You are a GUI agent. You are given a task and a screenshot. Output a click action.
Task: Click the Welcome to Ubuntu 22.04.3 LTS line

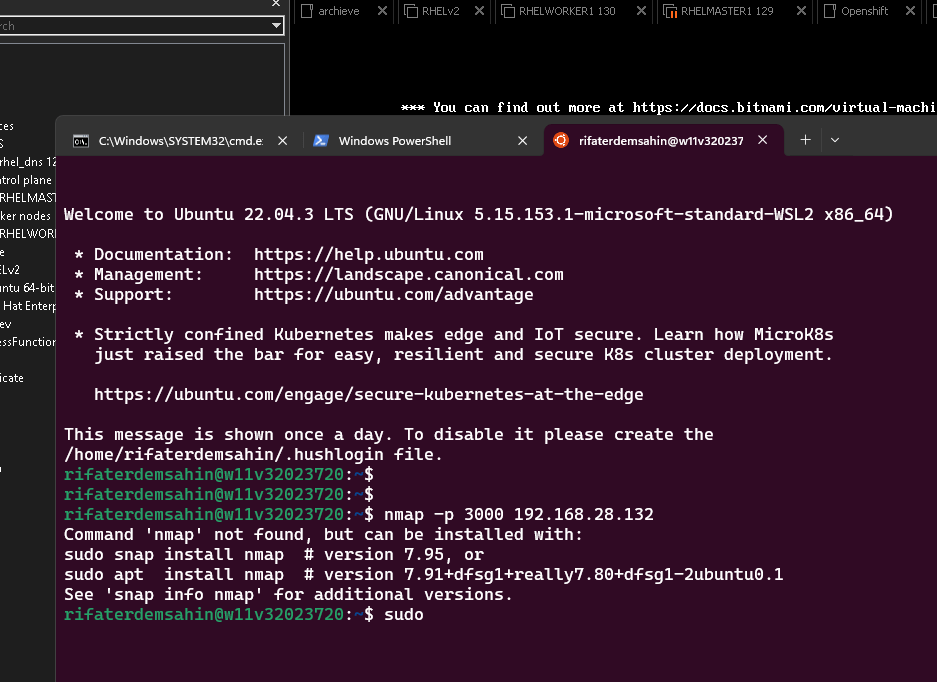(x=479, y=215)
